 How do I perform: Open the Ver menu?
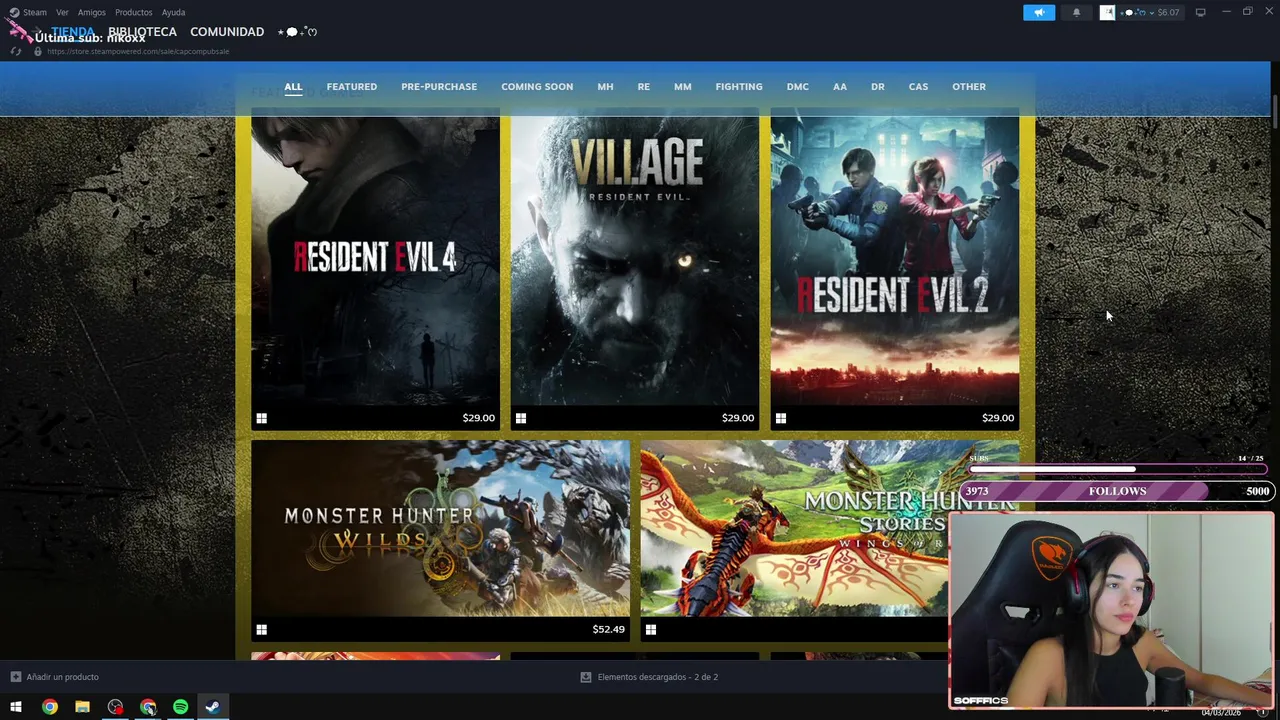[62, 12]
